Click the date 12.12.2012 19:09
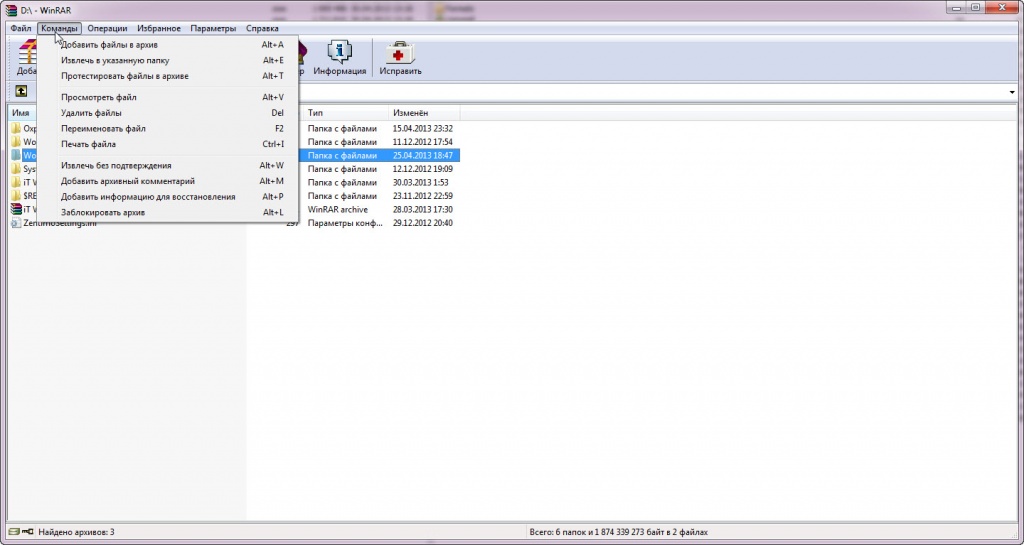The width and height of the screenshot is (1024, 545). (x=423, y=168)
